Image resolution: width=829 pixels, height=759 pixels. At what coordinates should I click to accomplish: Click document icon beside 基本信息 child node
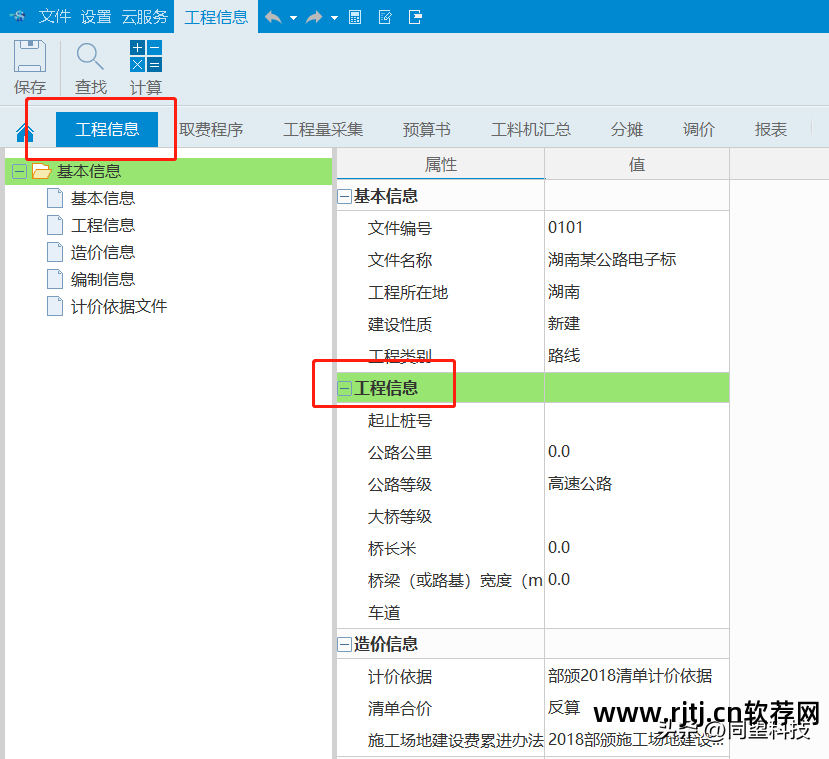[x=55, y=198]
